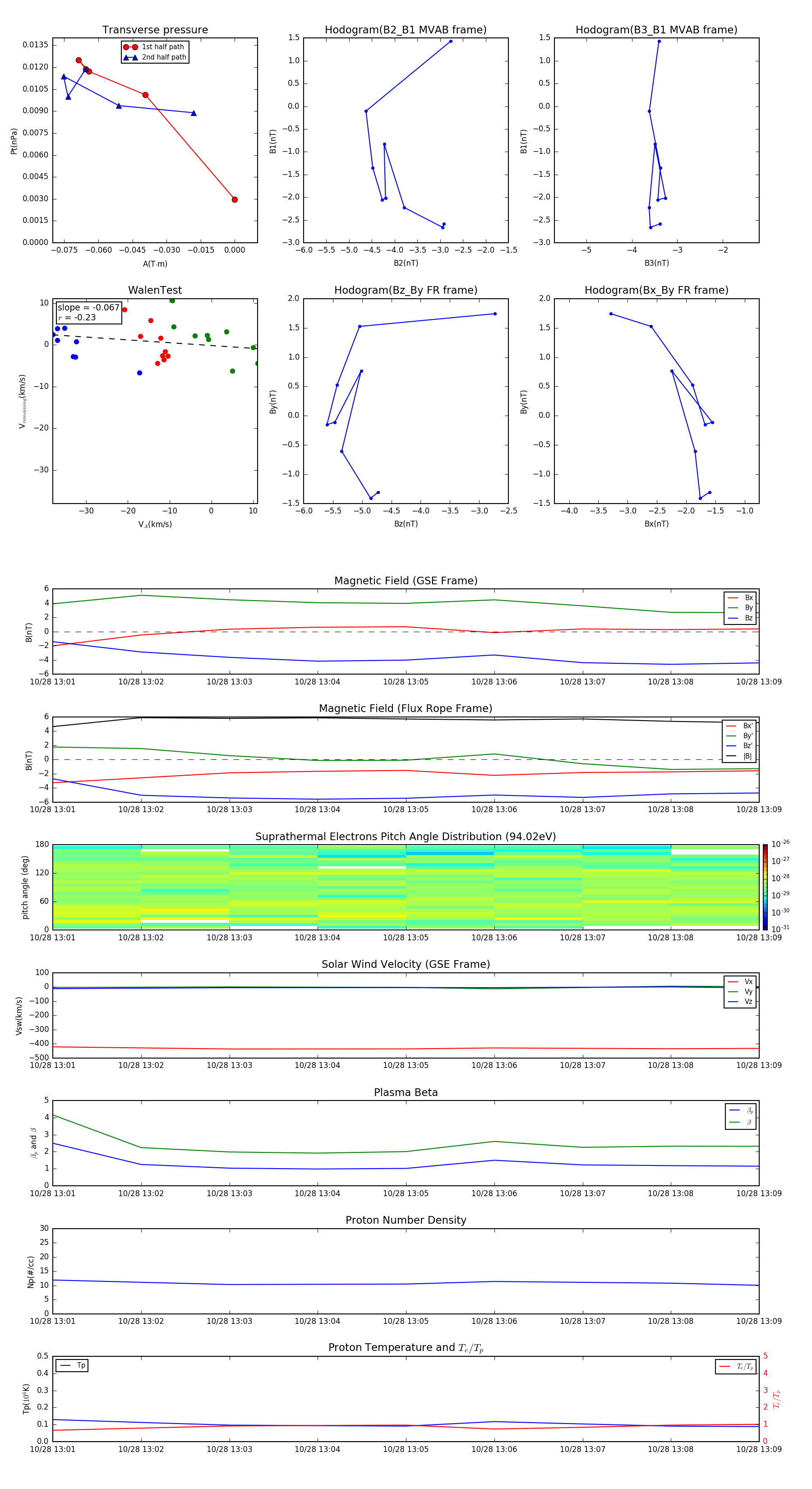Click the "V_A(km/s)" x-axis label
The height and width of the screenshot is (1489, 812).
tap(155, 524)
